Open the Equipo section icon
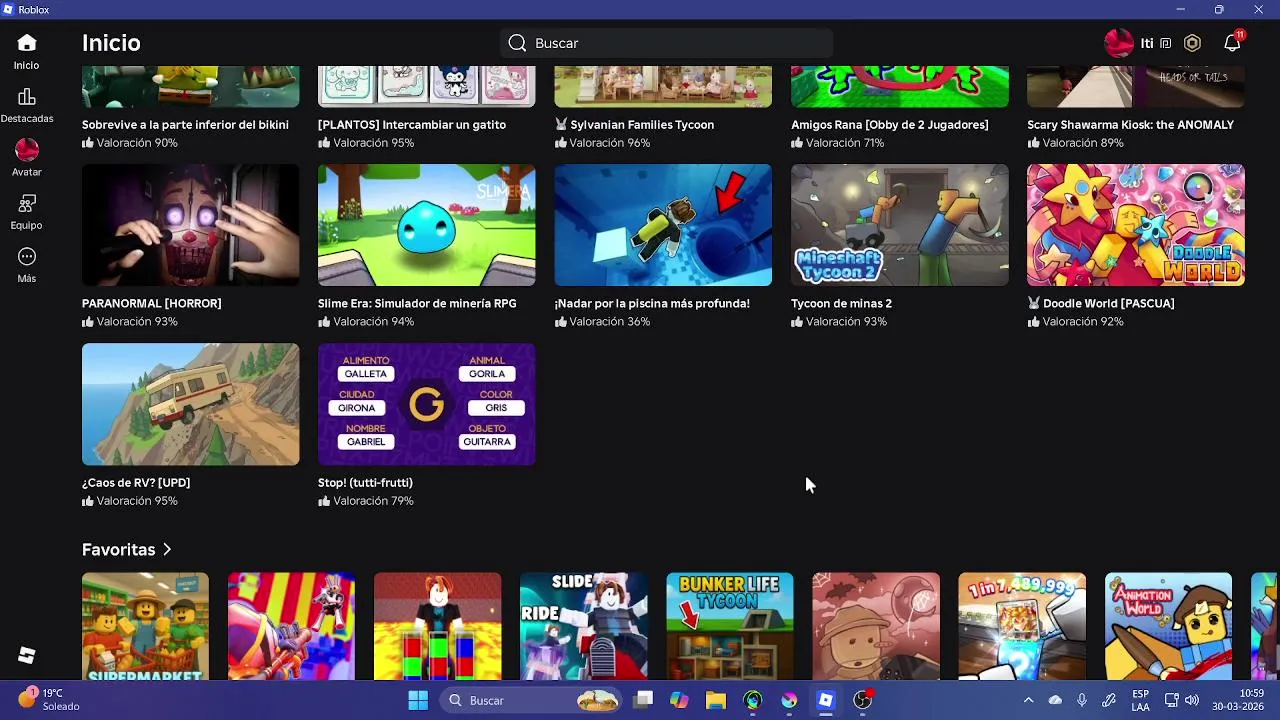Screen dimensions: 1280x720 point(27,204)
